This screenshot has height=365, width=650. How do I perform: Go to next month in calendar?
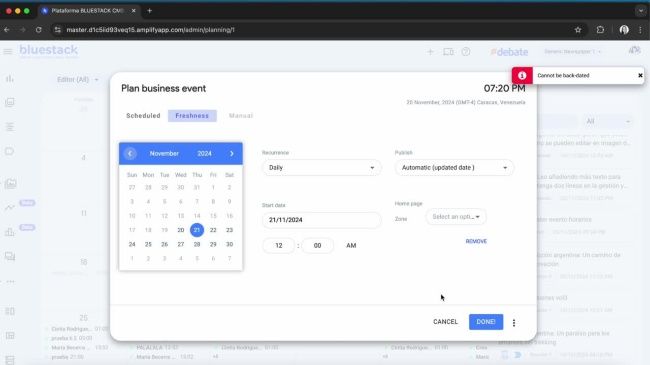pos(232,153)
